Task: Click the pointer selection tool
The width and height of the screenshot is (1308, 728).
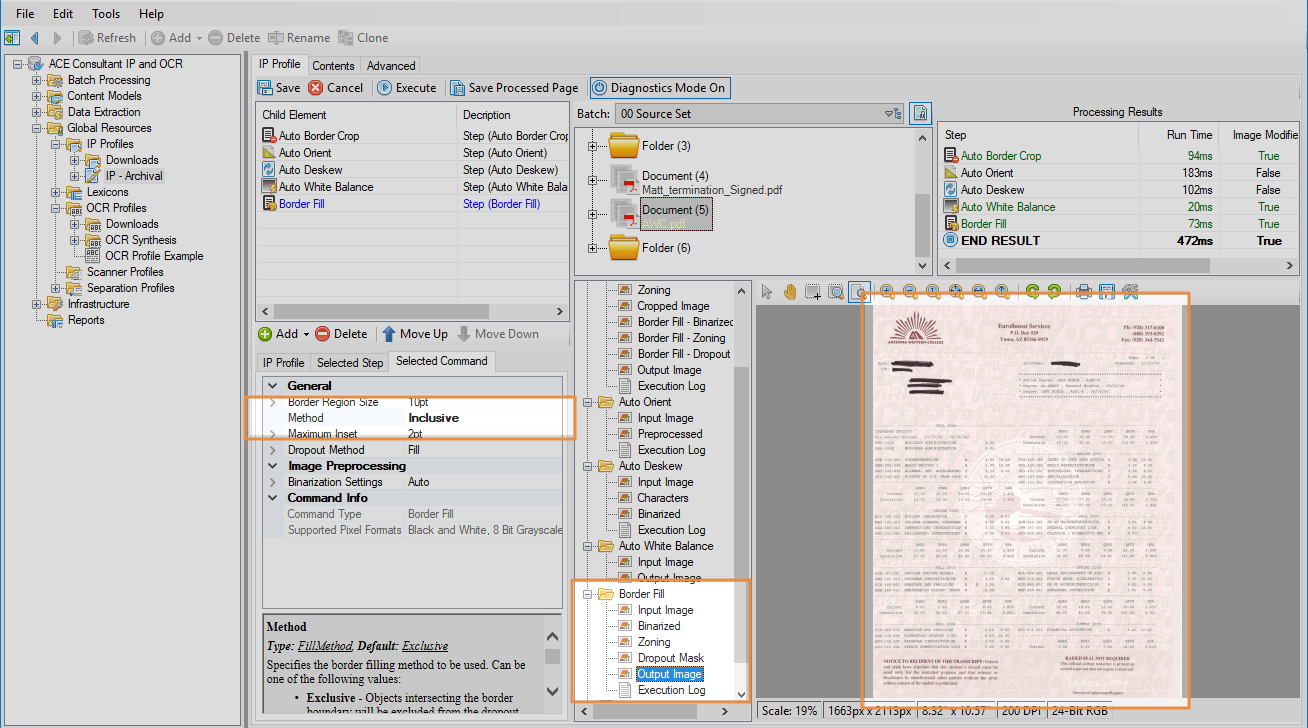Action: [x=767, y=292]
